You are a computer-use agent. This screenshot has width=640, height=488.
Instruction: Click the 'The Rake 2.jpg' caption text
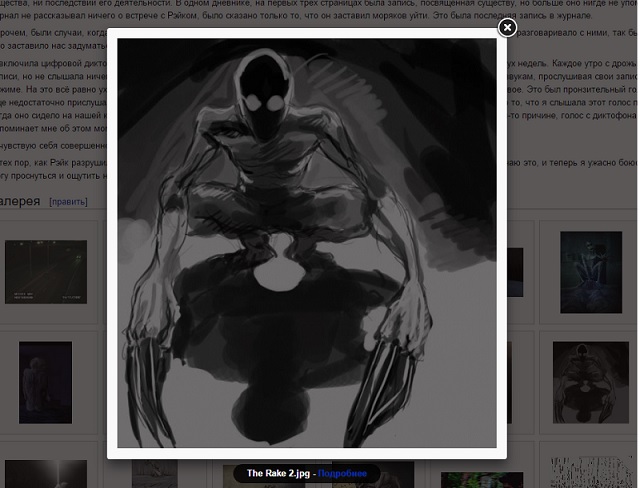point(276,473)
